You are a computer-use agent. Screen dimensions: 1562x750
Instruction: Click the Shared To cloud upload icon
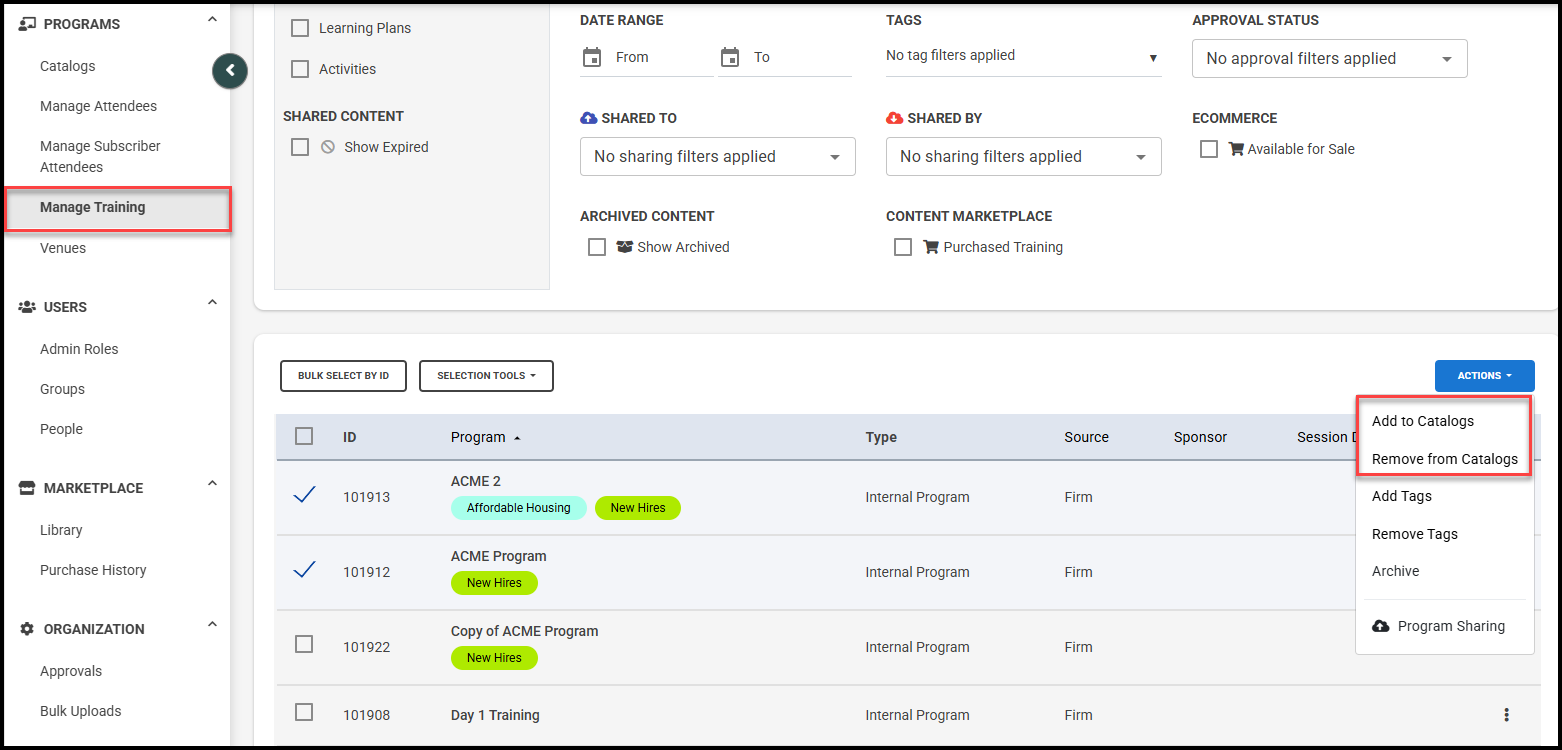tap(589, 118)
